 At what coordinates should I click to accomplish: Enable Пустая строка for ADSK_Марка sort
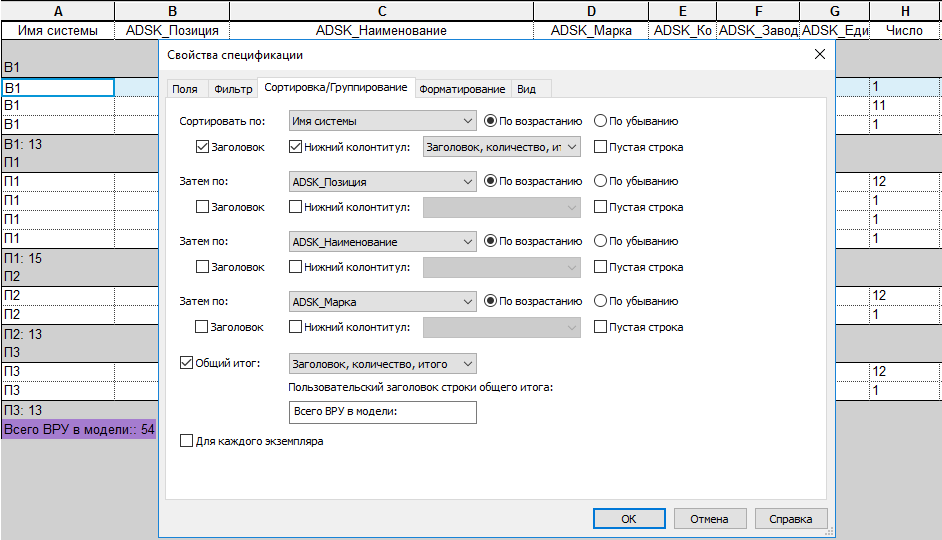[600, 327]
